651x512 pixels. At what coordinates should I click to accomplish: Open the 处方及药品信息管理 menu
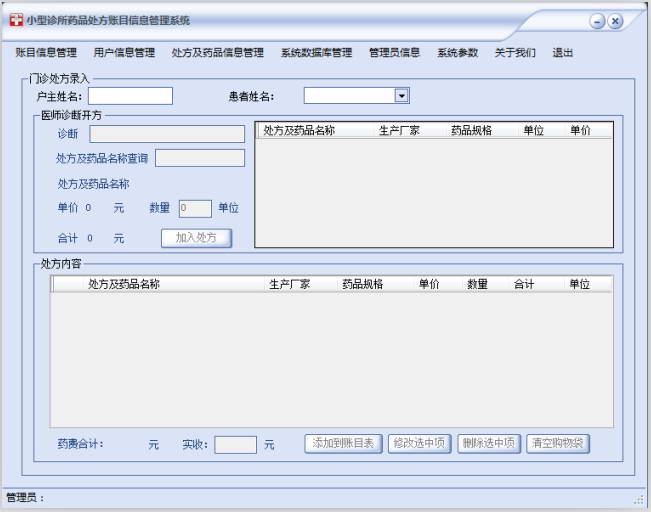[218, 53]
